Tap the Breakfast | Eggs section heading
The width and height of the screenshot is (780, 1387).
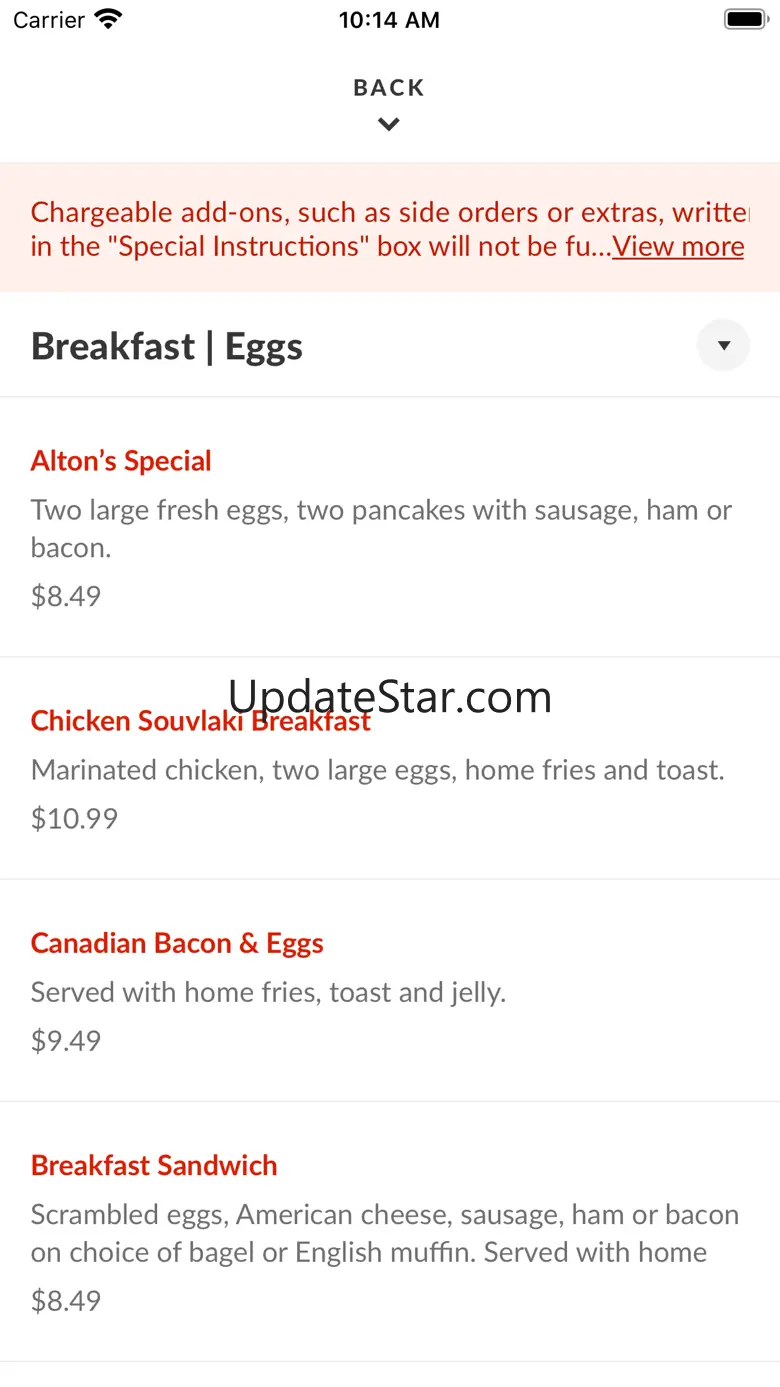(x=167, y=347)
